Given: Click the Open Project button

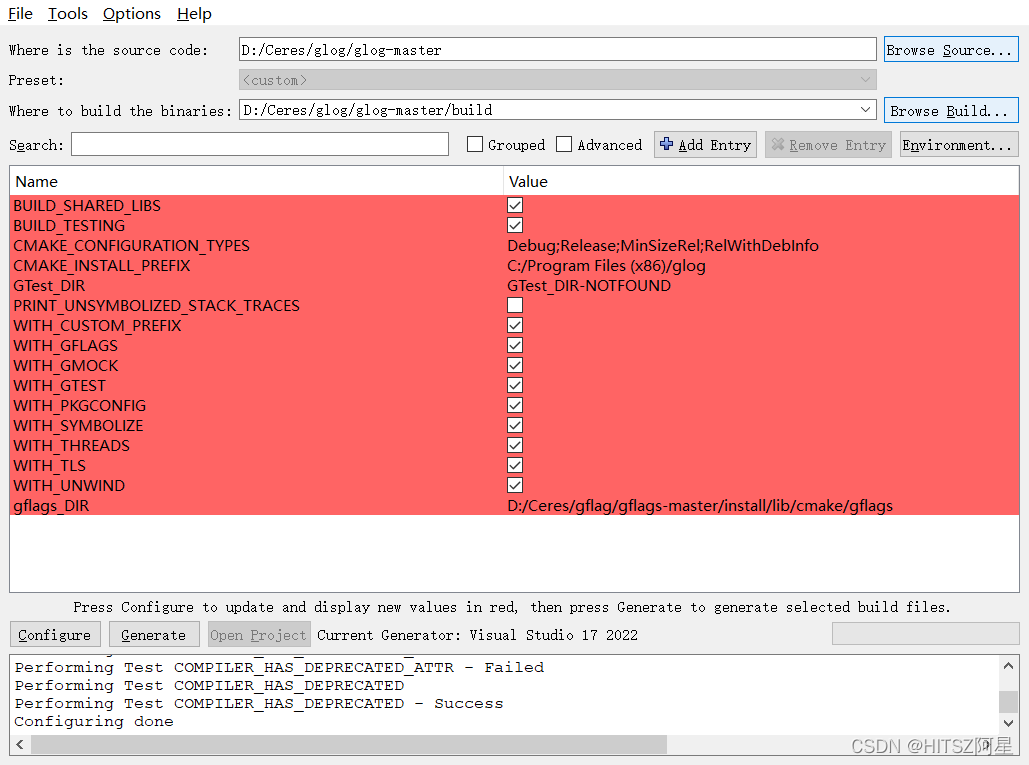Looking at the screenshot, I should point(258,634).
